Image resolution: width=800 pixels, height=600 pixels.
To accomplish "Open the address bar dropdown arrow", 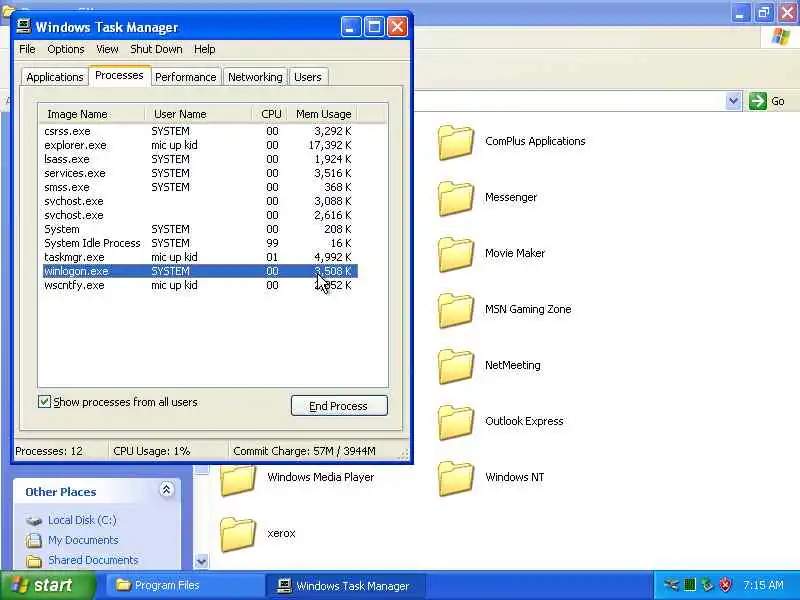I will pyautogui.click(x=733, y=101).
